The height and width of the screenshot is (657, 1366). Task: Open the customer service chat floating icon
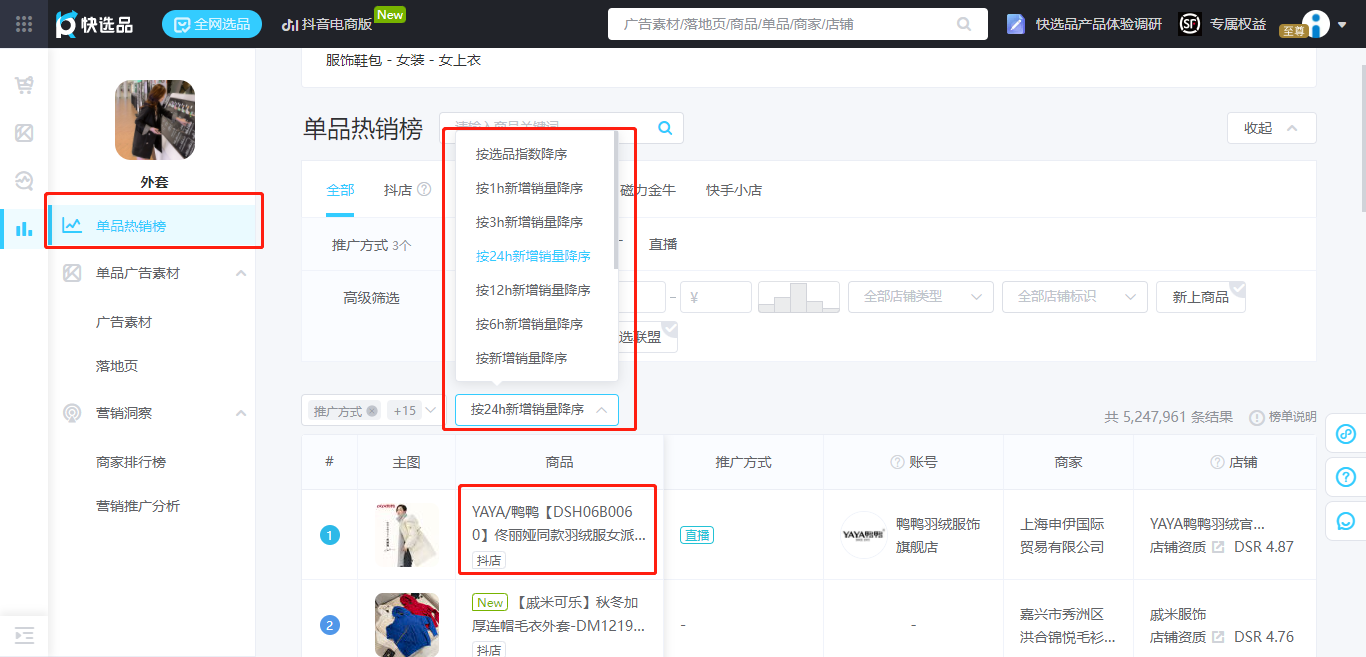(1346, 521)
